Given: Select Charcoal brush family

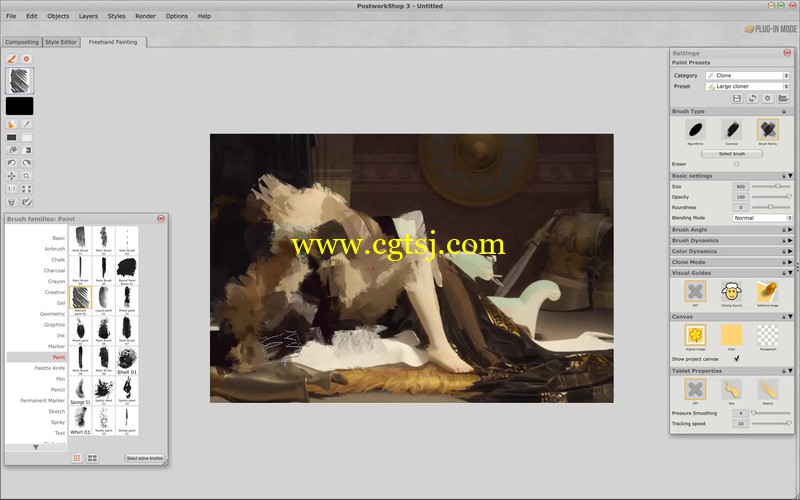Looking at the screenshot, I should 54,270.
